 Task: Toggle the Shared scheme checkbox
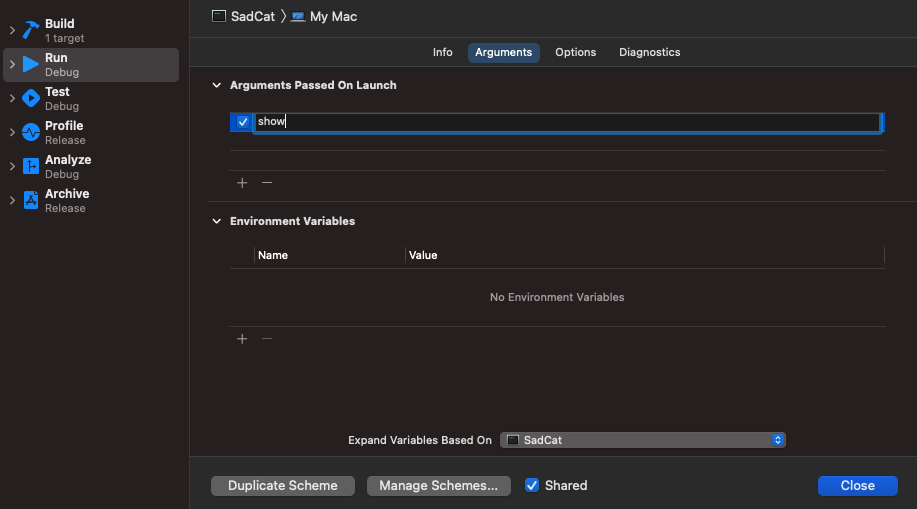point(532,486)
